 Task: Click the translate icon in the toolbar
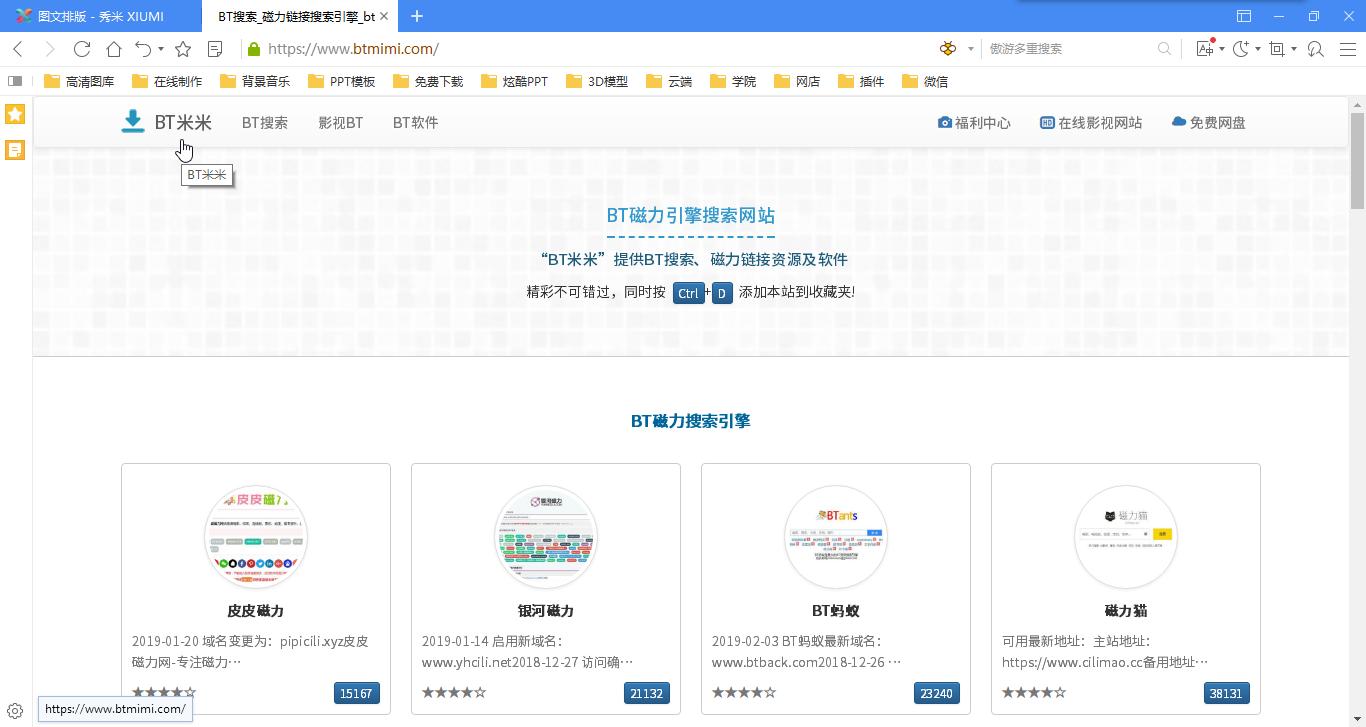(x=1205, y=49)
